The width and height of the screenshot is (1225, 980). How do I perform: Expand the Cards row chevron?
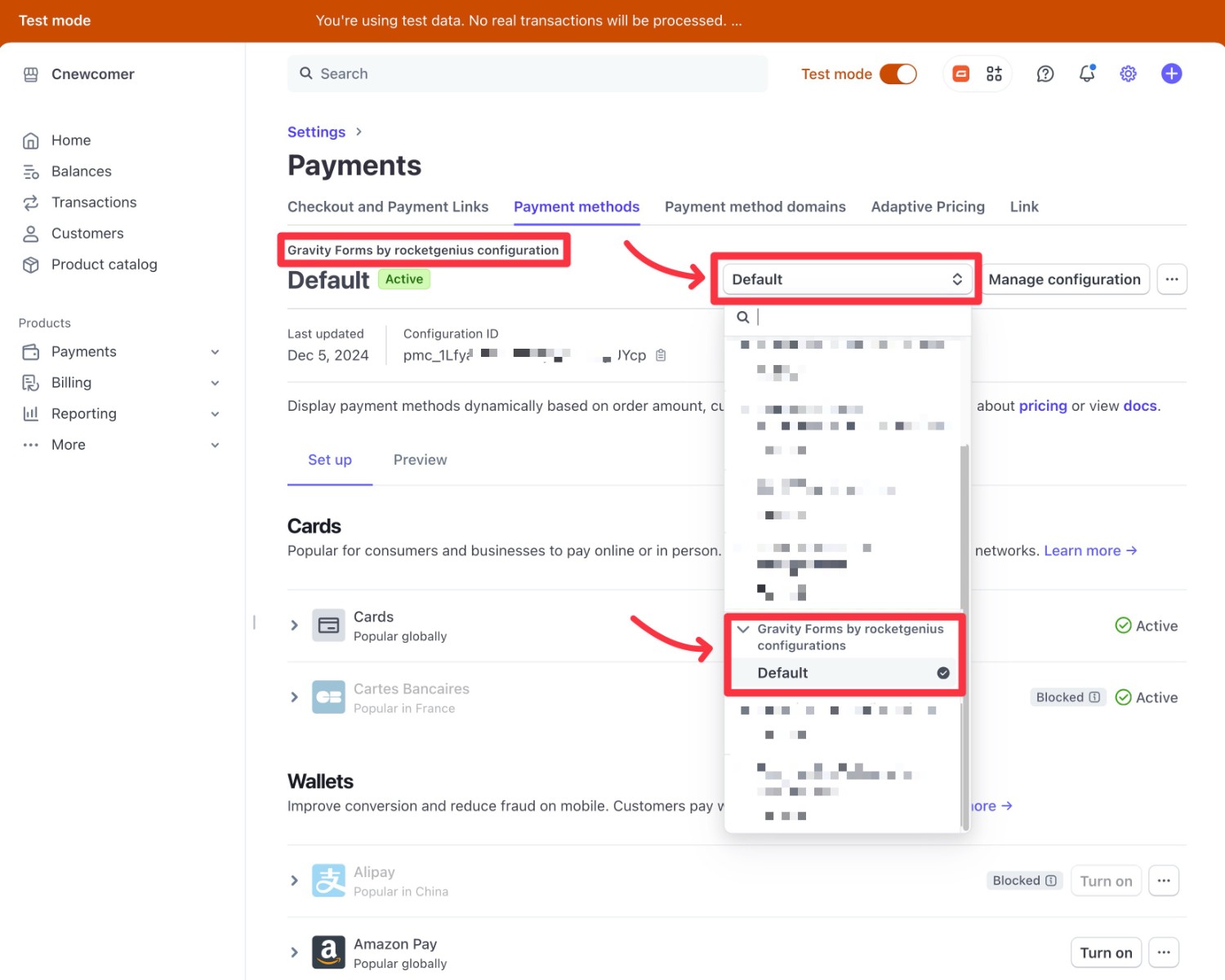(295, 626)
